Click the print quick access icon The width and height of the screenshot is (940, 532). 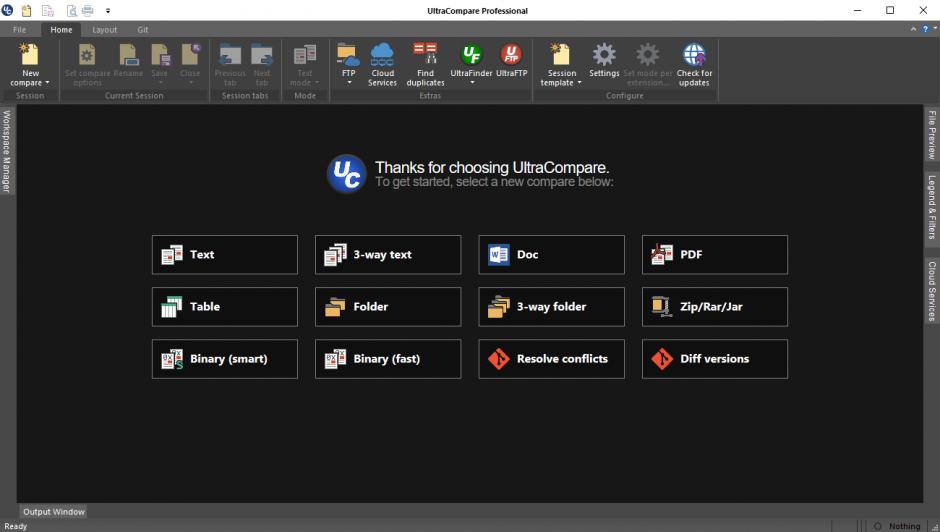pos(88,10)
